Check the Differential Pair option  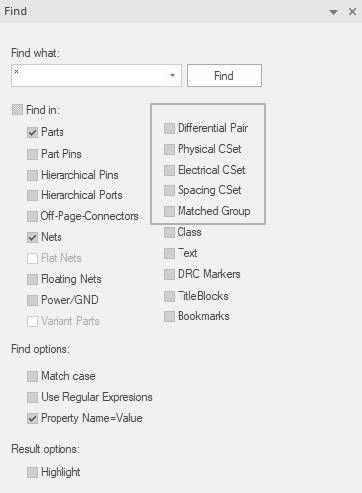pos(169,128)
